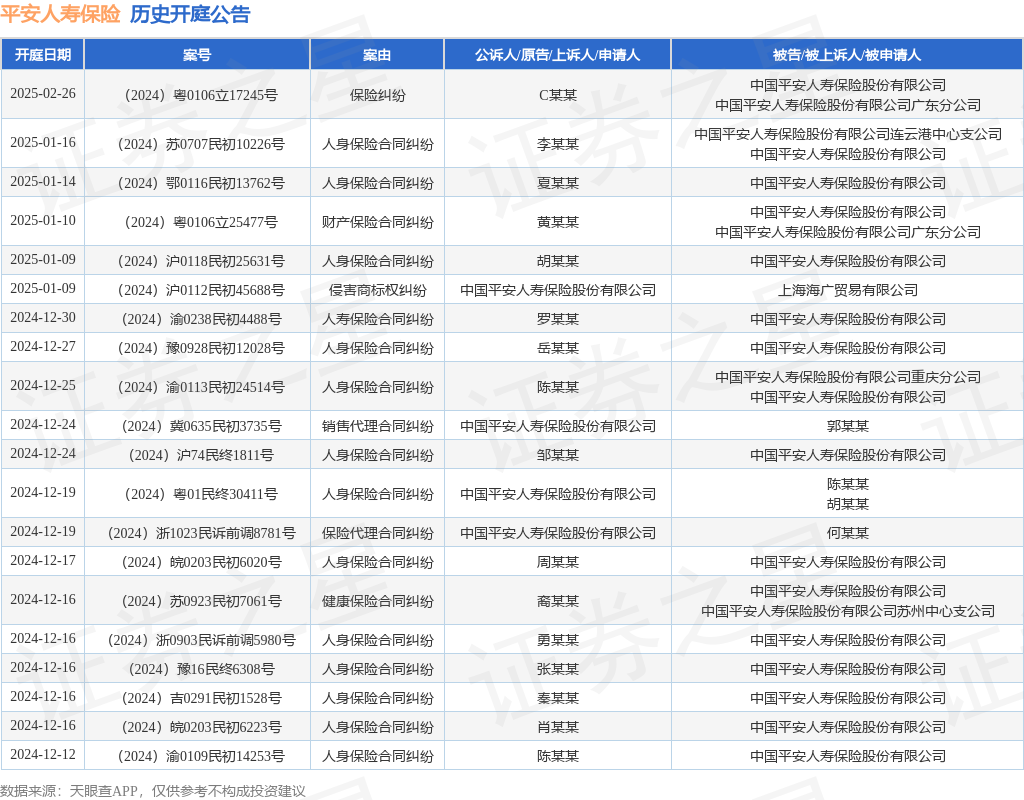The image size is (1024, 800).
Task: Click cause 保险纠纷 in first row
Action: pos(377,95)
